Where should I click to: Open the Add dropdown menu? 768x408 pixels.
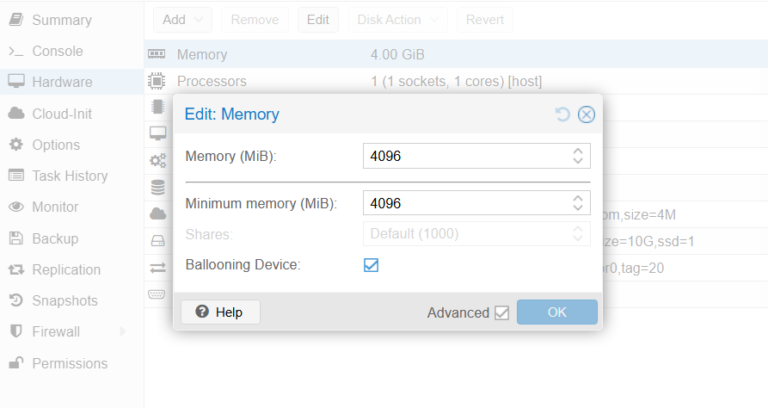[182, 19]
